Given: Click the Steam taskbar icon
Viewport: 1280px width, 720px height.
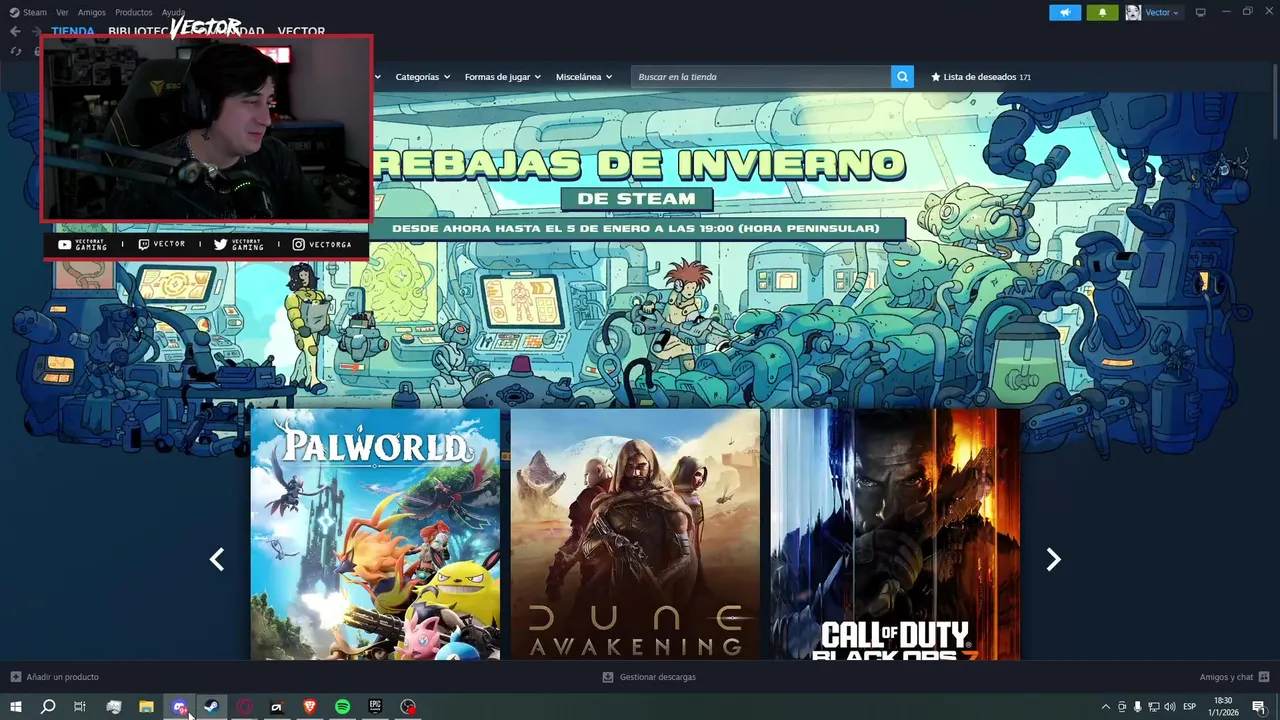Looking at the screenshot, I should pos(211,707).
